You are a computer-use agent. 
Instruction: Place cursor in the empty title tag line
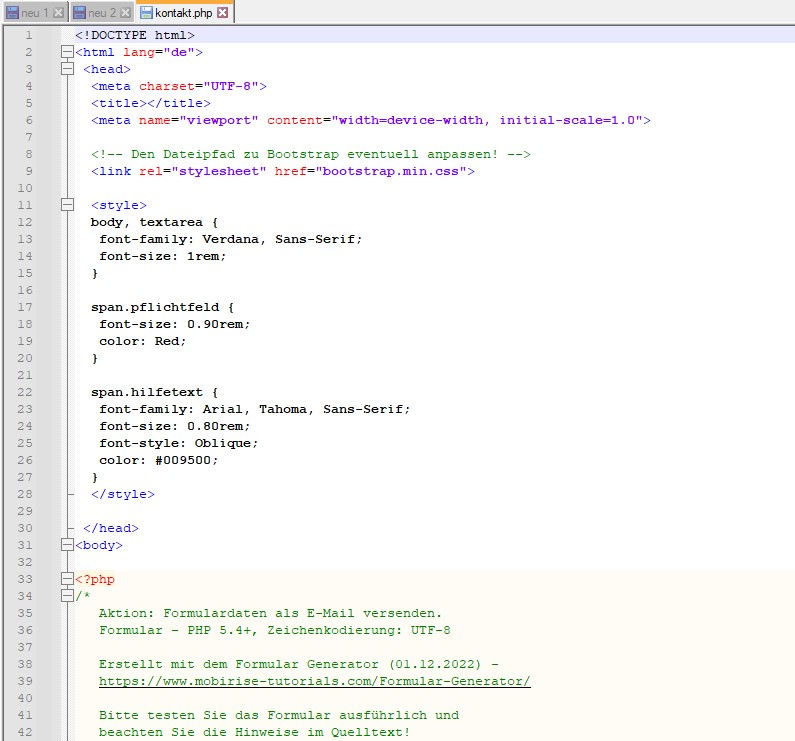coord(150,103)
